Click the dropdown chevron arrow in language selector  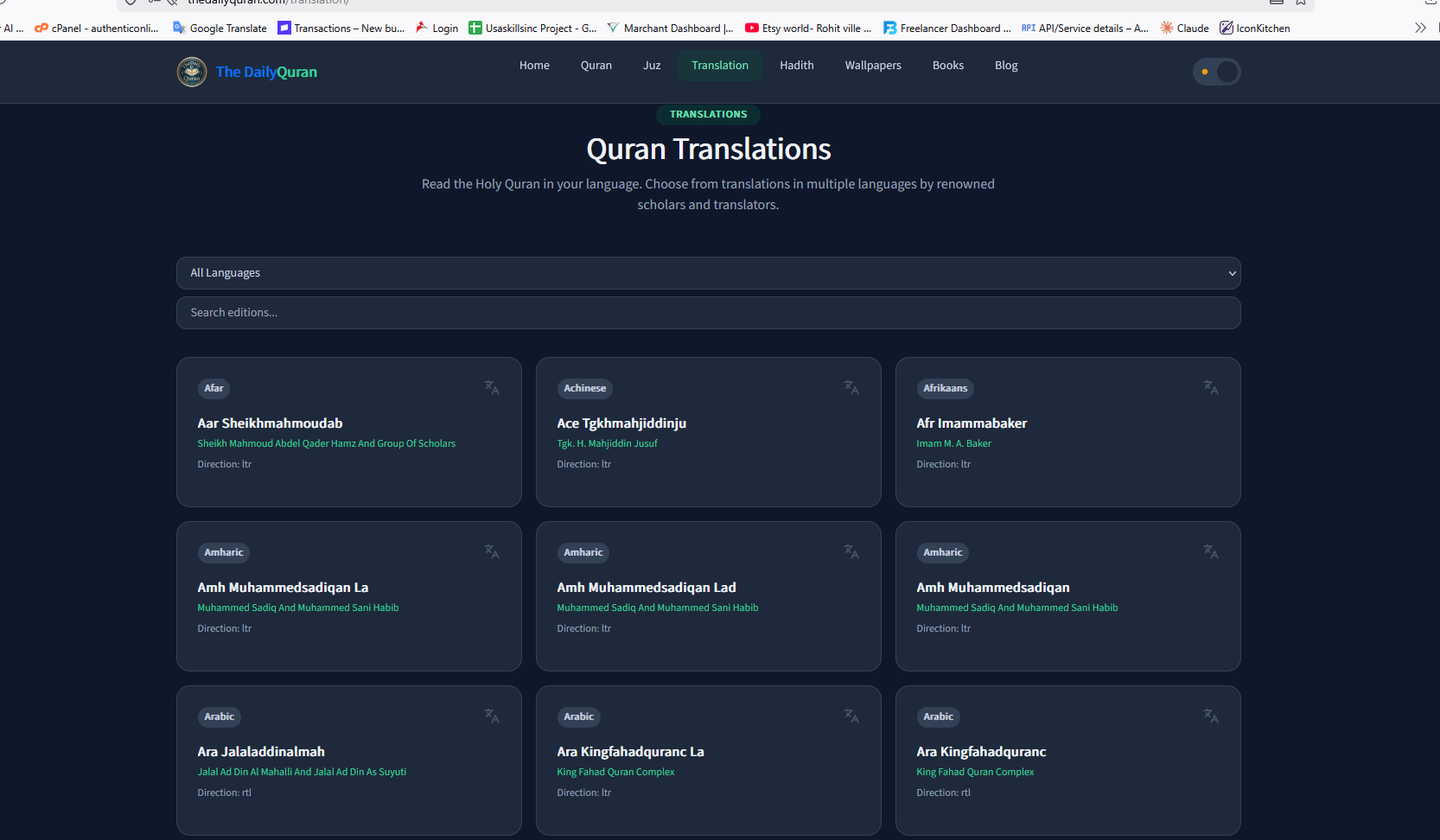click(x=1232, y=273)
